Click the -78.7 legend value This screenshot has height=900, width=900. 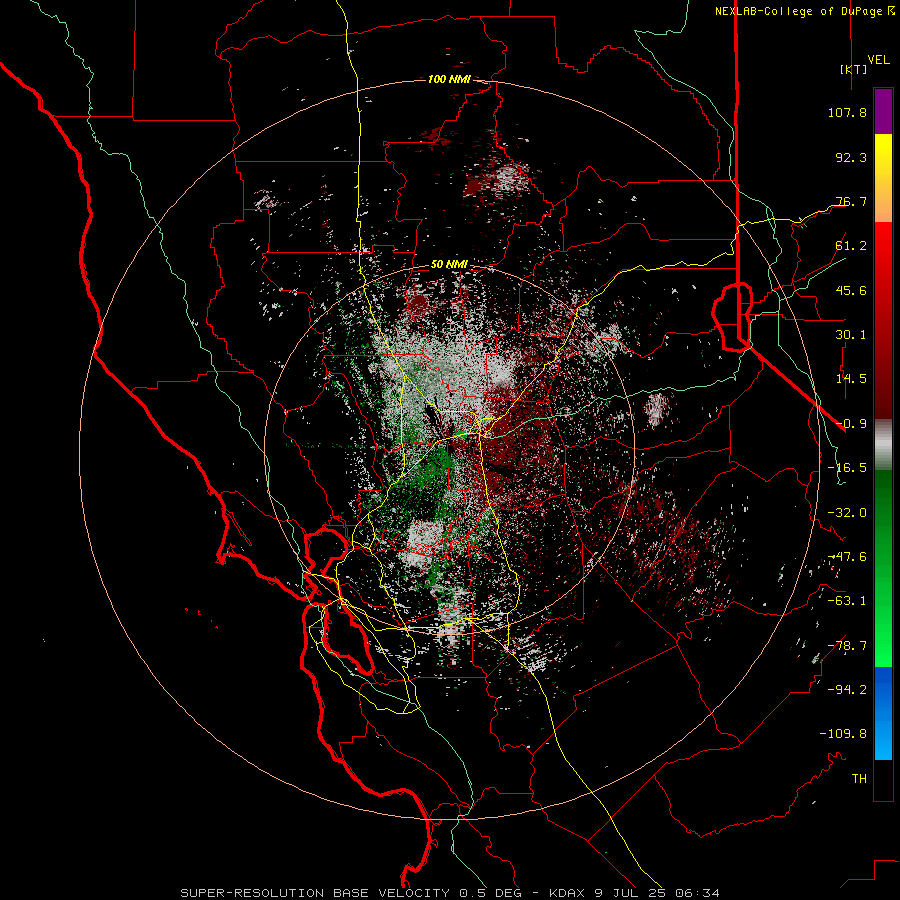(847, 646)
